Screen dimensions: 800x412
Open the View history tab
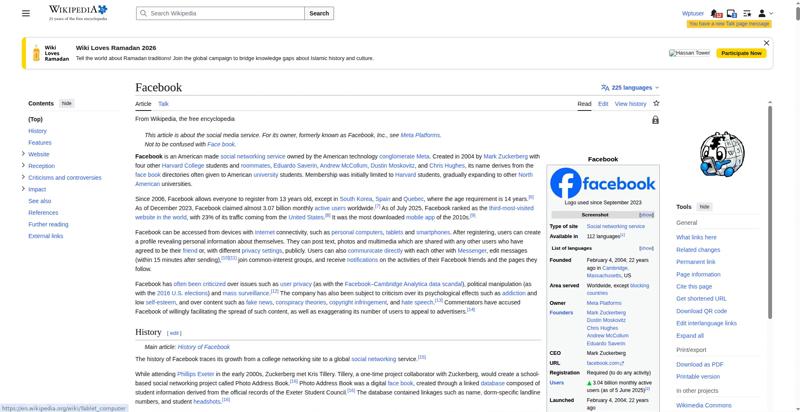click(x=630, y=103)
